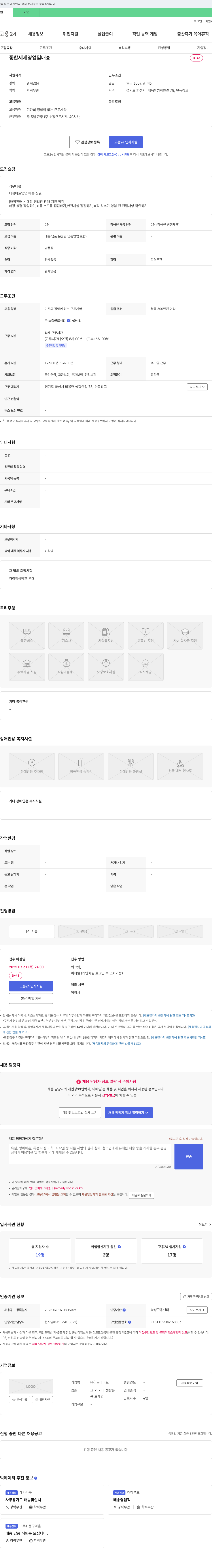Click top 고용24 입사지원 button

coord(126,142)
